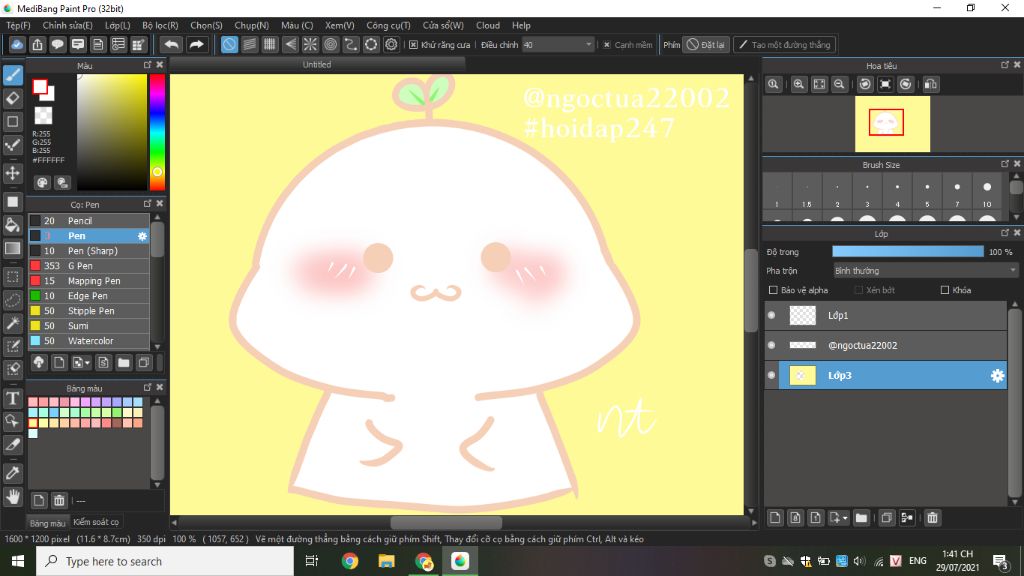Image resolution: width=1024 pixels, height=576 pixels.
Task: Select Pencil brush
Action: [89, 221]
